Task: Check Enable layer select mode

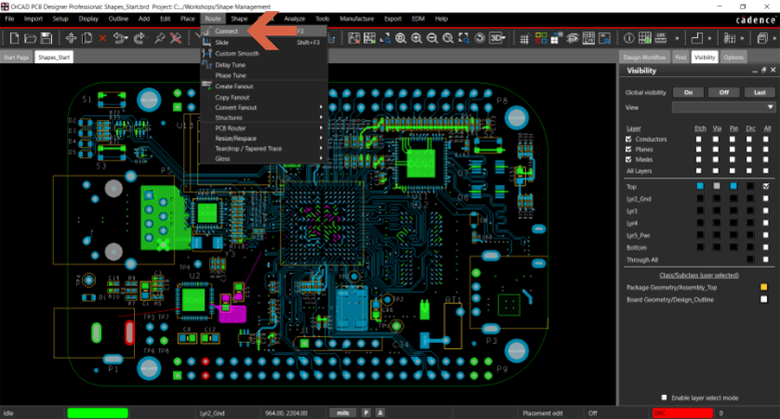Action: tap(664, 398)
